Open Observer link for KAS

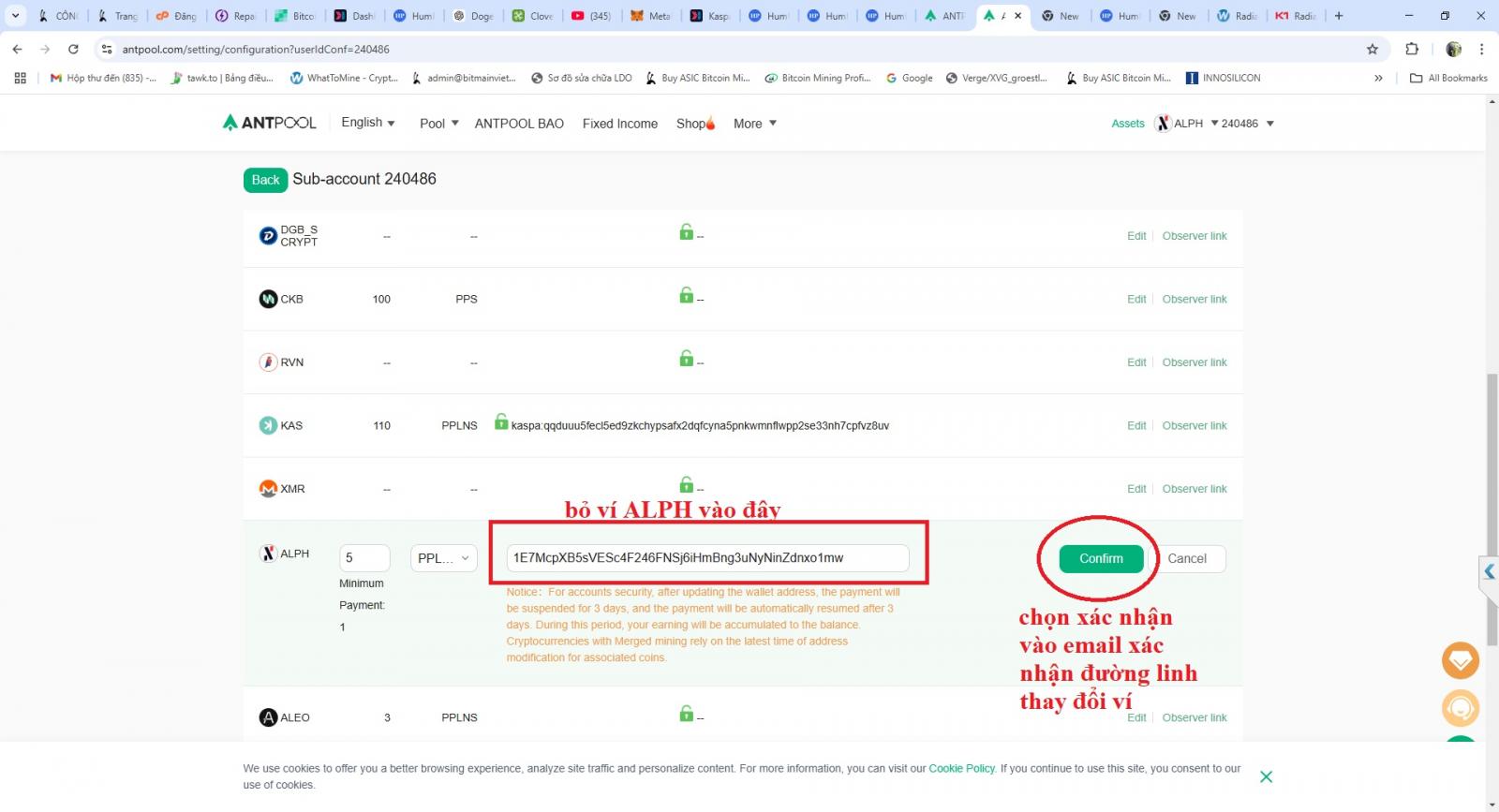[1195, 425]
